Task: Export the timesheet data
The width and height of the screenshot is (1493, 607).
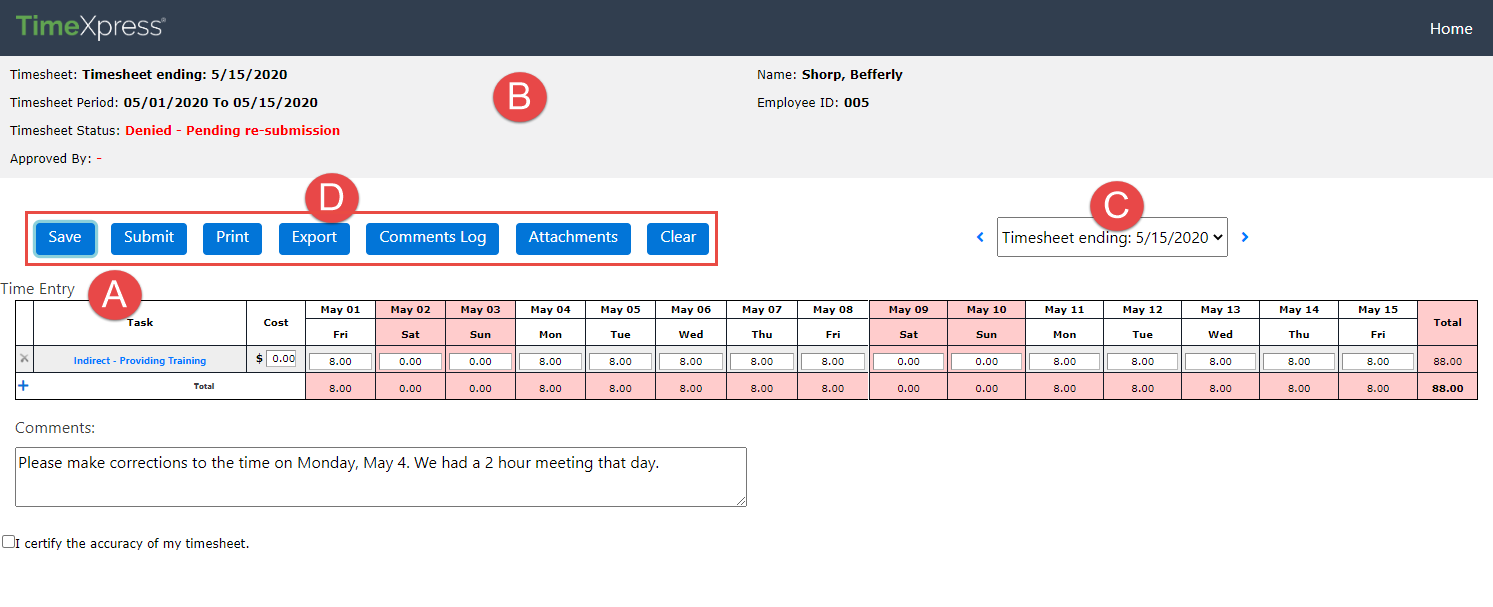Action: (x=314, y=238)
